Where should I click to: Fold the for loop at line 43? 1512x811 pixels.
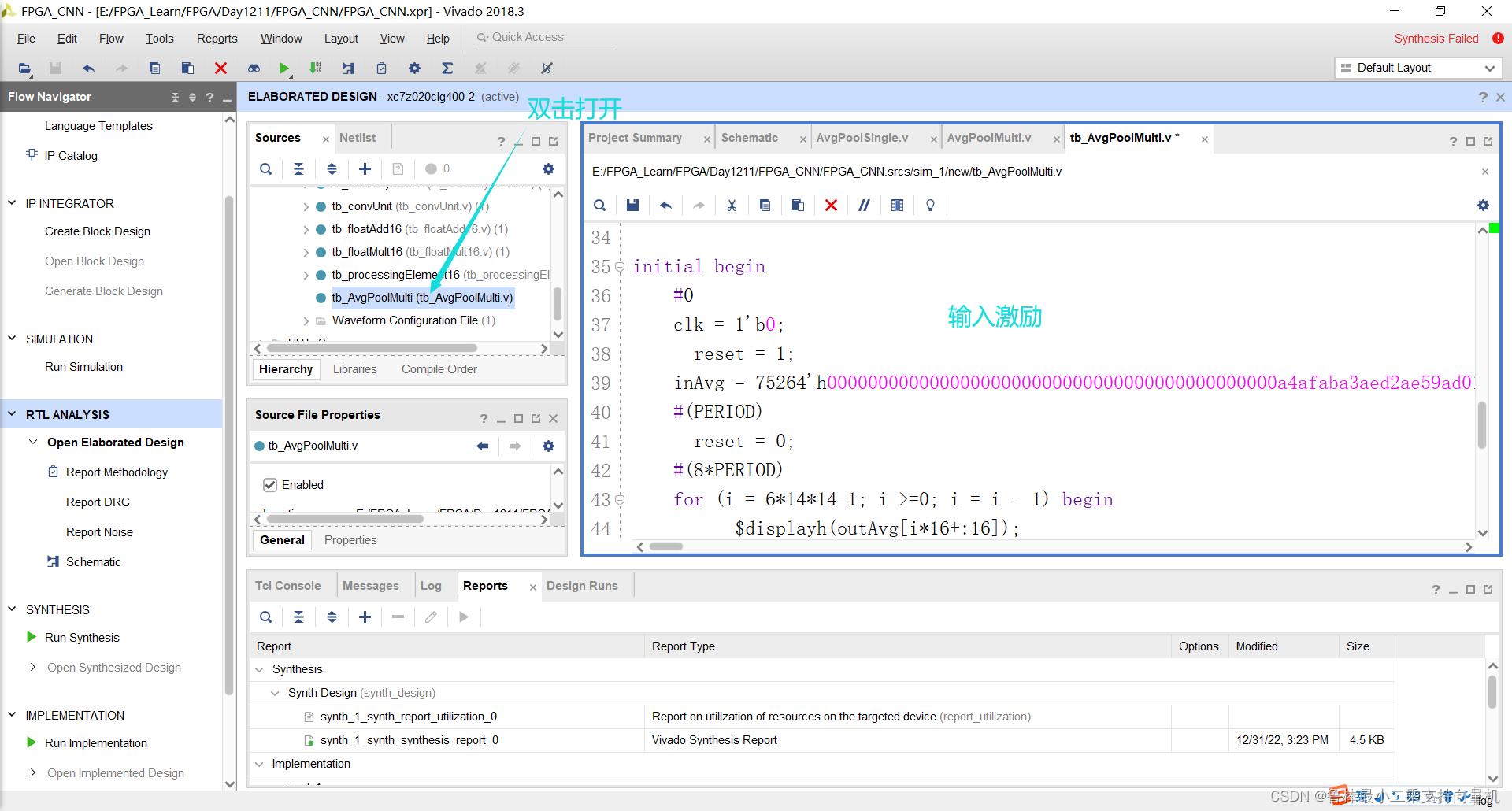(620, 499)
